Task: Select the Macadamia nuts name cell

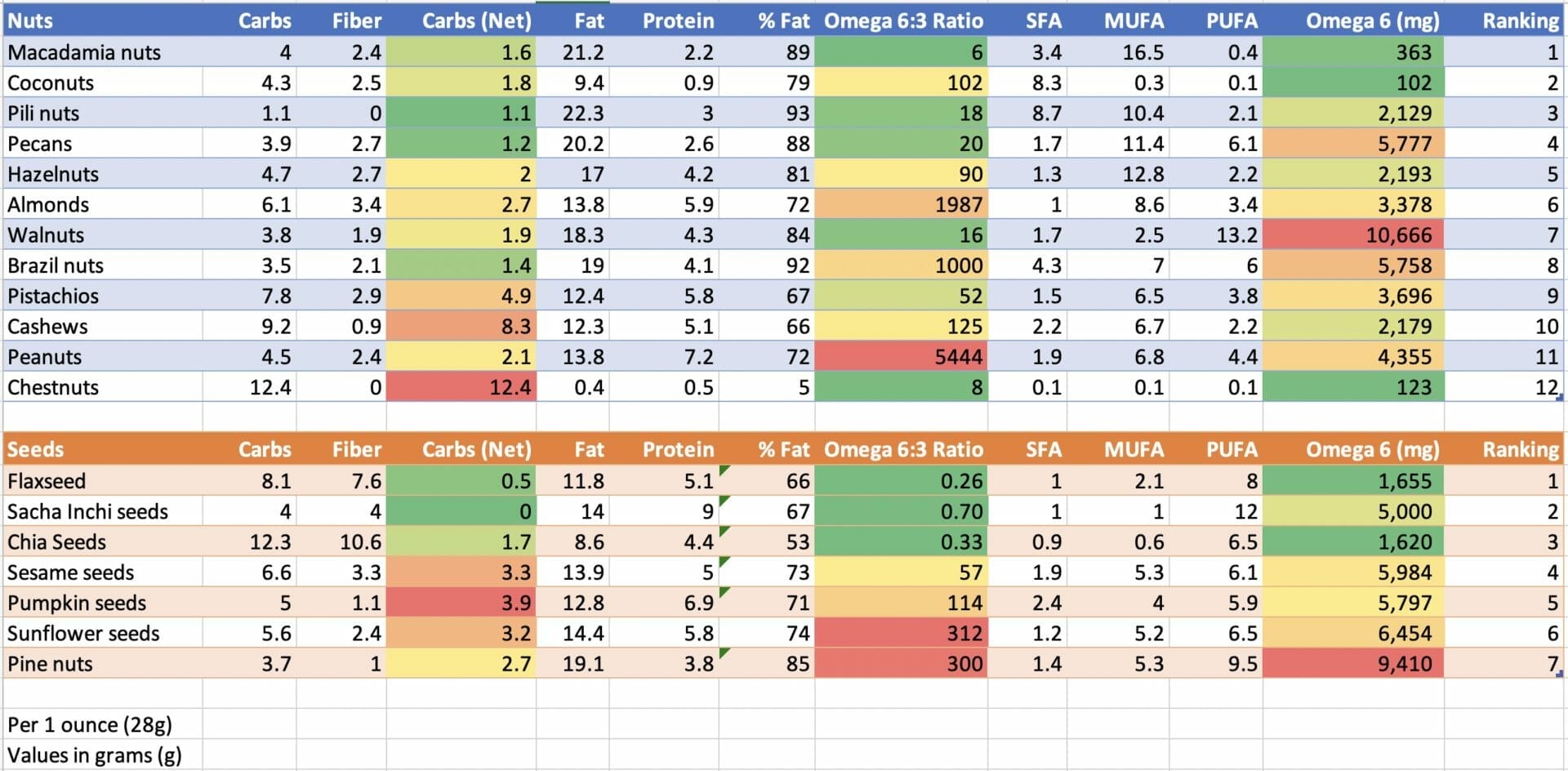Action: pos(102,52)
